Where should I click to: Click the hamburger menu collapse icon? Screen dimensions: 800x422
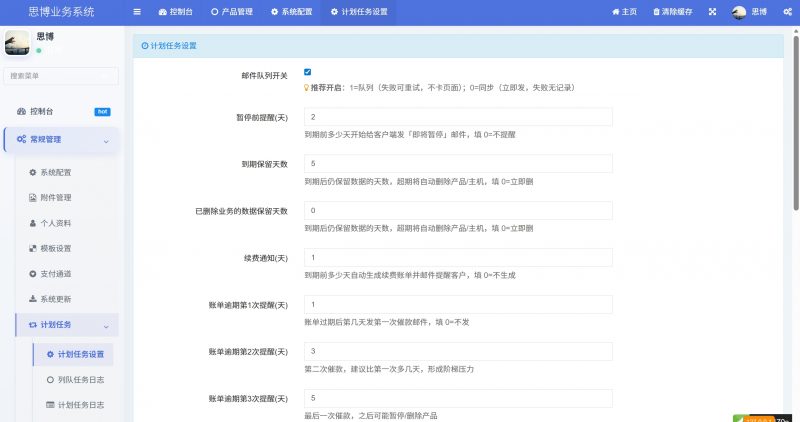[x=137, y=12]
